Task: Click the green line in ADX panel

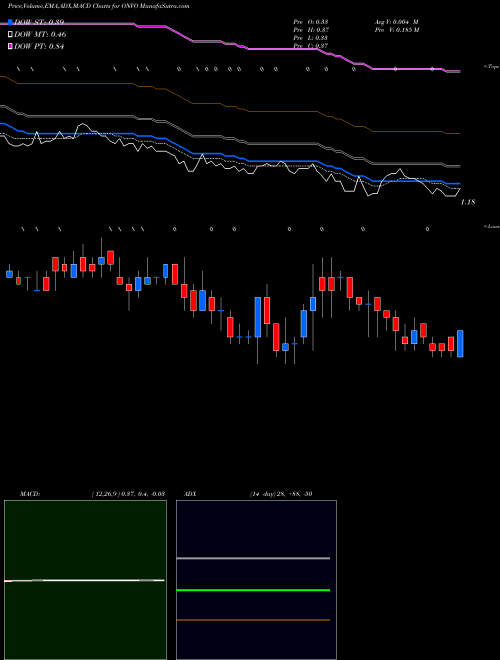Action: pos(253,590)
